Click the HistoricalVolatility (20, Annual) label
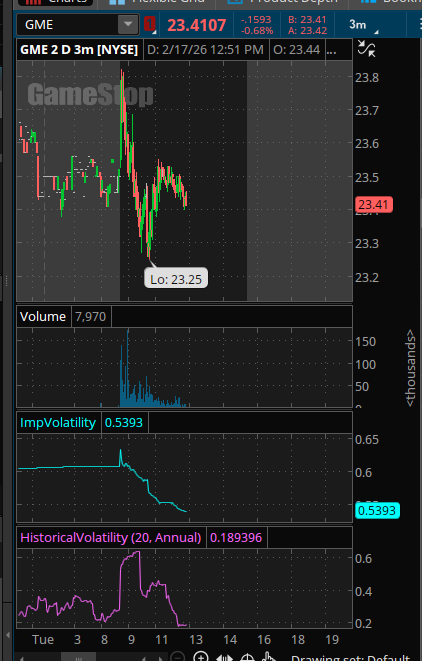This screenshot has width=422, height=661. coord(111,537)
